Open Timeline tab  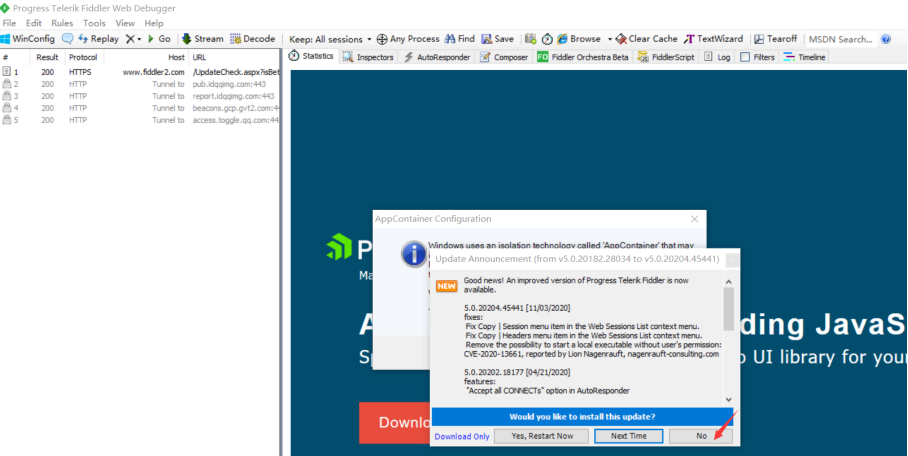tap(804, 57)
